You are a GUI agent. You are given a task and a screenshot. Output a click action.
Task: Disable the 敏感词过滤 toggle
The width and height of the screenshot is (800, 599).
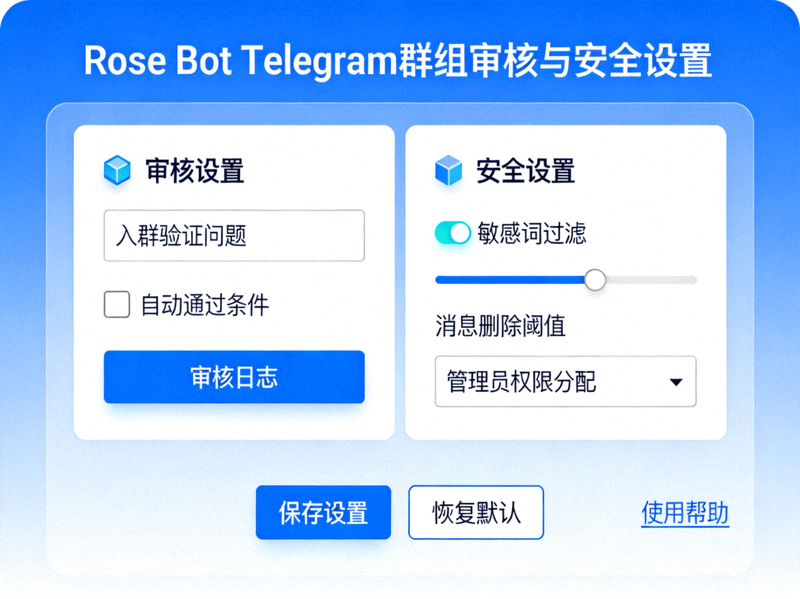(x=452, y=232)
